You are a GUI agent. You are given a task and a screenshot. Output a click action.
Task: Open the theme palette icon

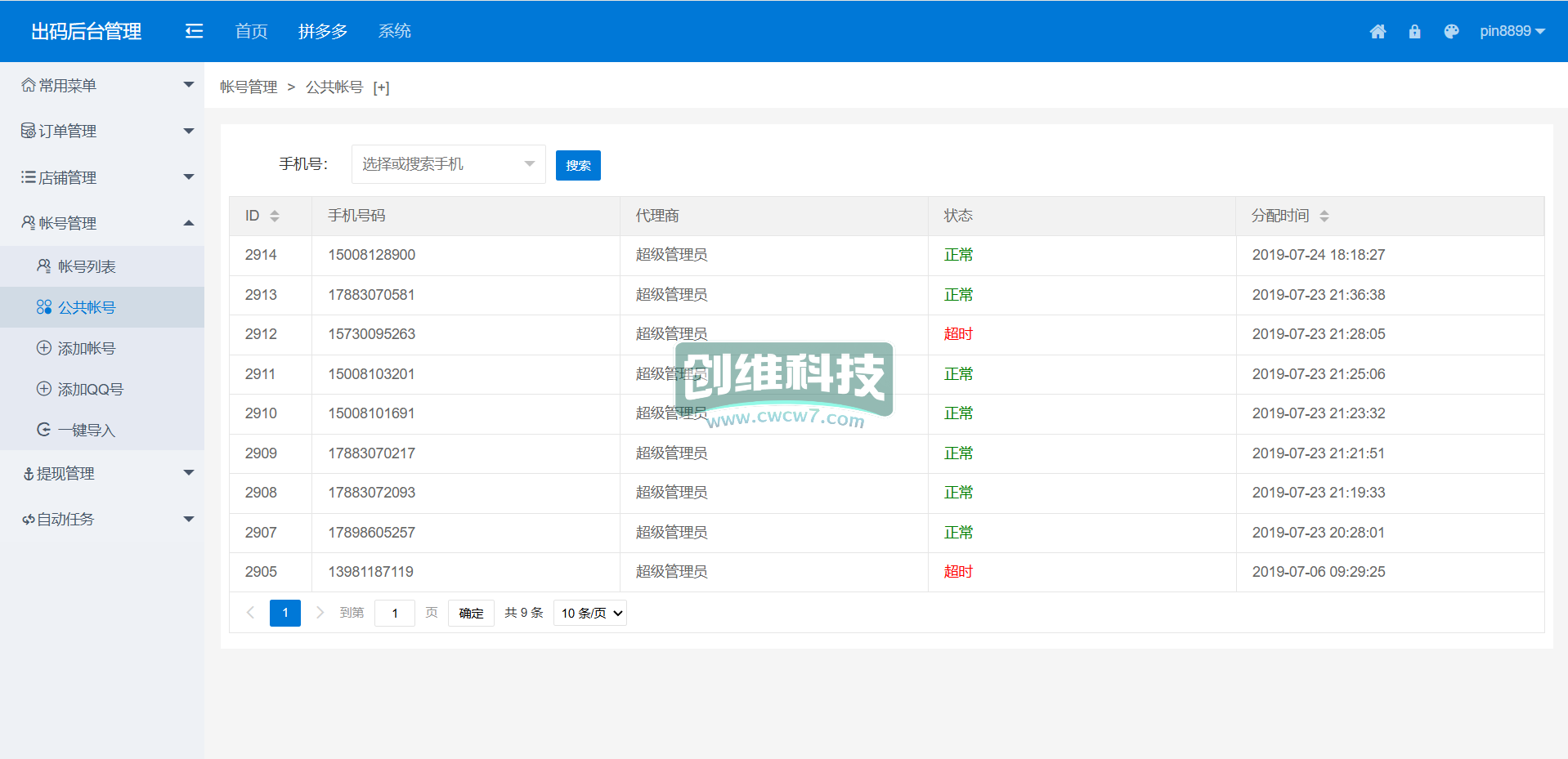tap(1451, 32)
